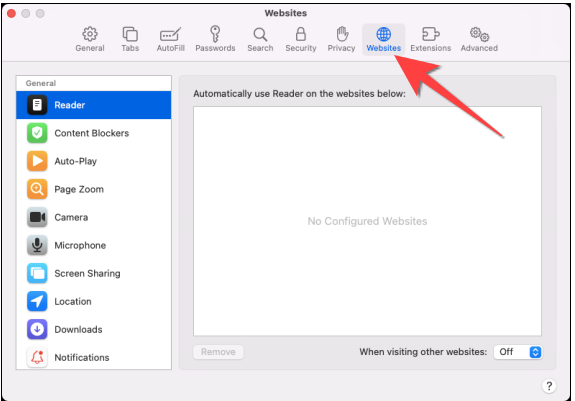Select the Websites globe icon
Viewport: 575px width, 401px height.
[384, 34]
